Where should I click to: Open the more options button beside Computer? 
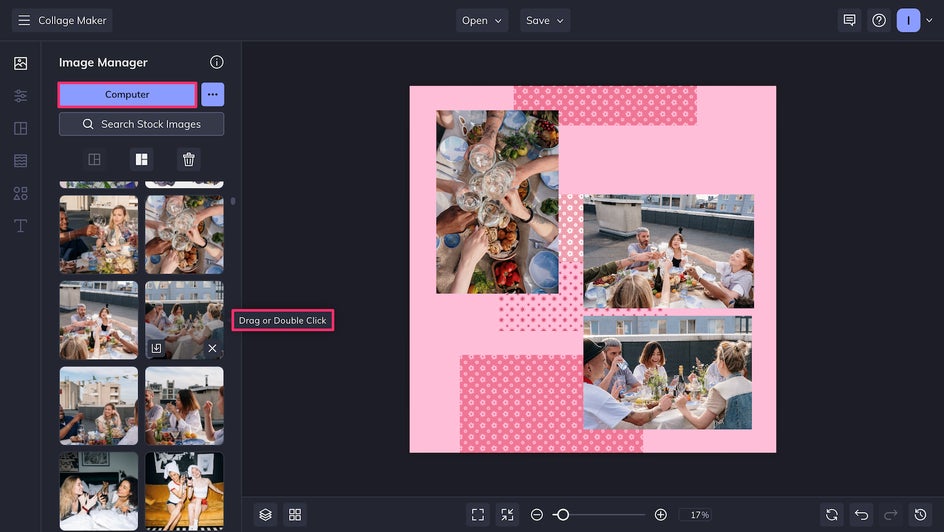click(x=213, y=94)
